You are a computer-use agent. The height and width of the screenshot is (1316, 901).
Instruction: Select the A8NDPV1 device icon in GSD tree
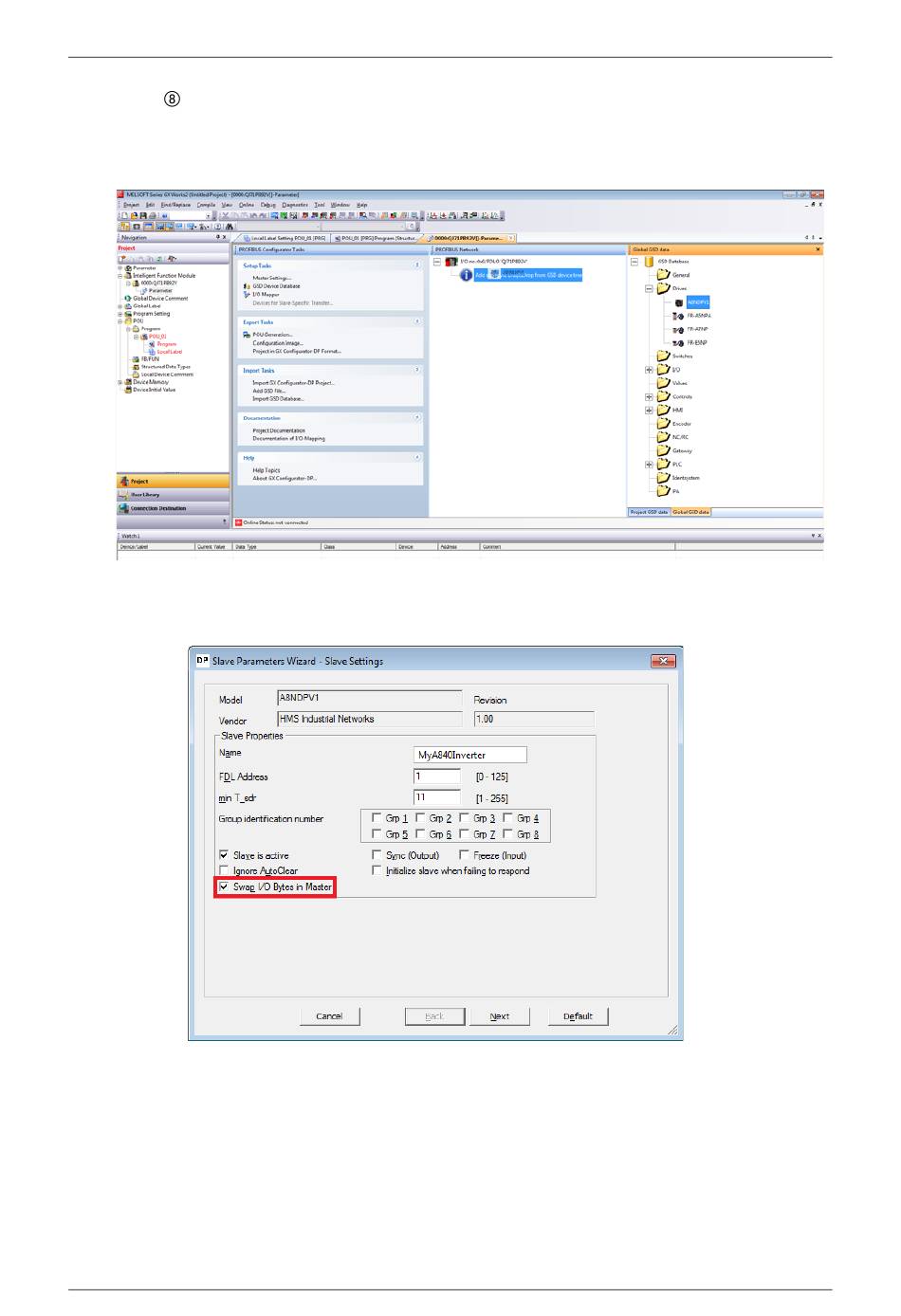pos(679,302)
